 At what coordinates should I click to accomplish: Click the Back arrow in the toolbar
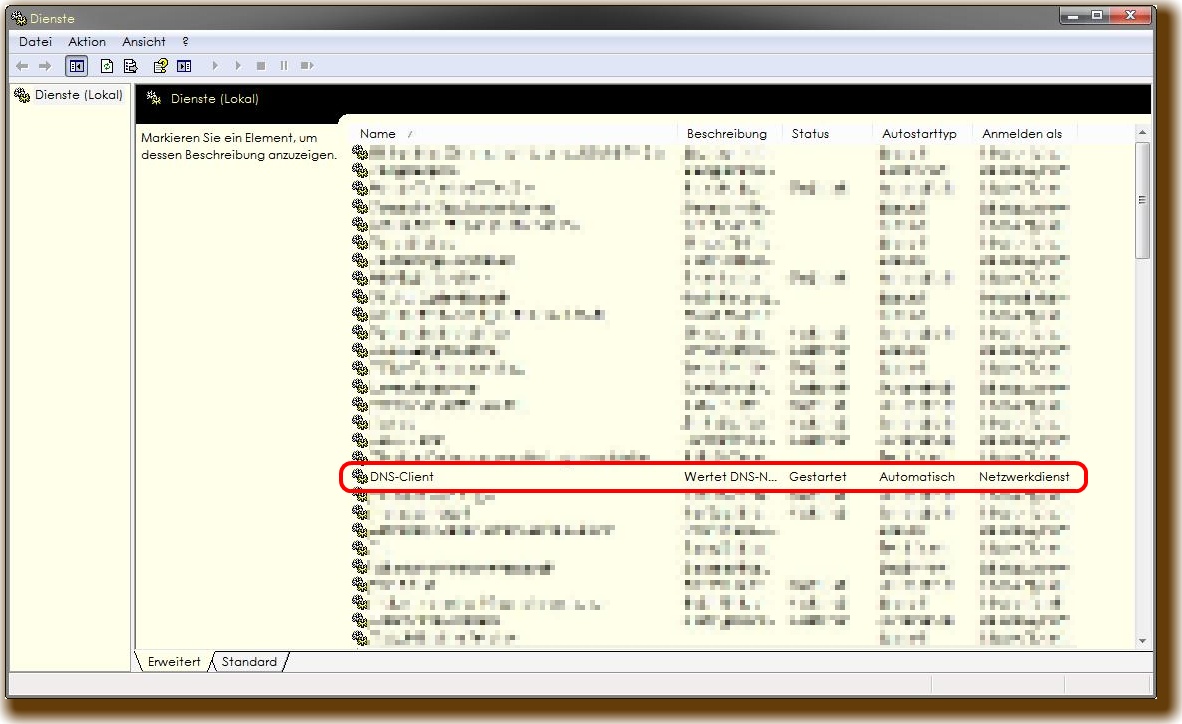click(x=22, y=66)
